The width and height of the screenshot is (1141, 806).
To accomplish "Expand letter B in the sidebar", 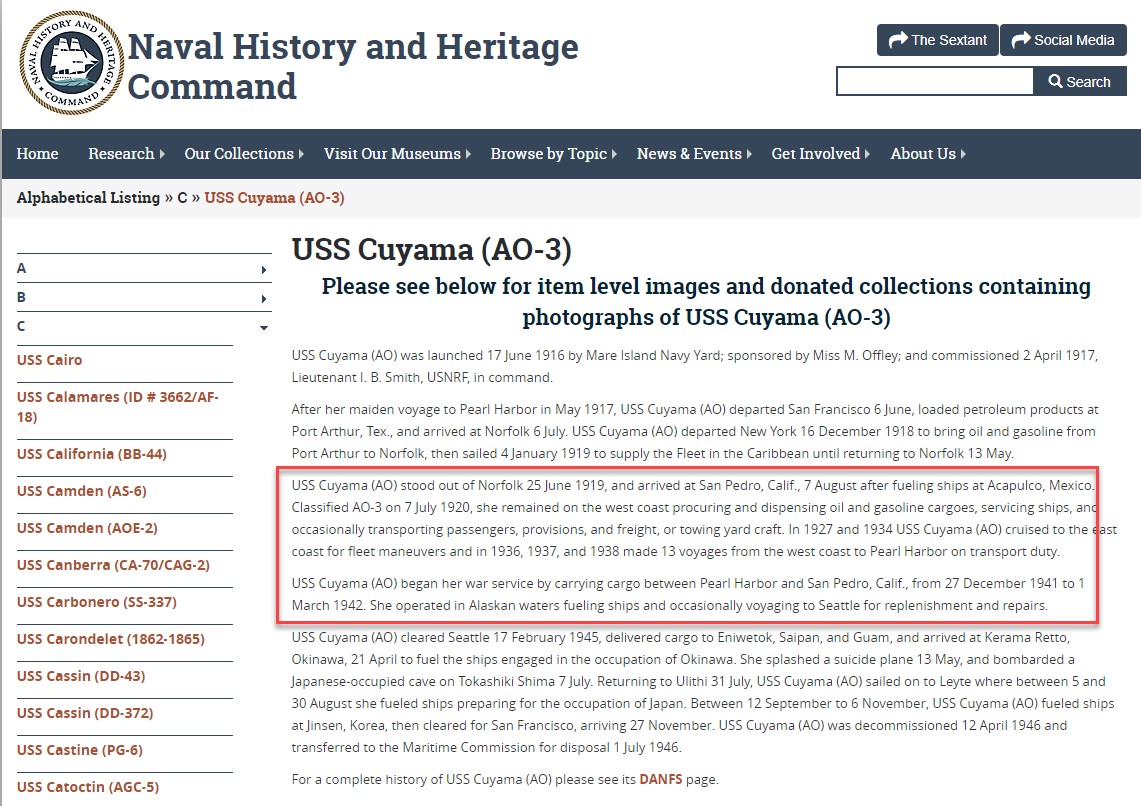I will 143,298.
